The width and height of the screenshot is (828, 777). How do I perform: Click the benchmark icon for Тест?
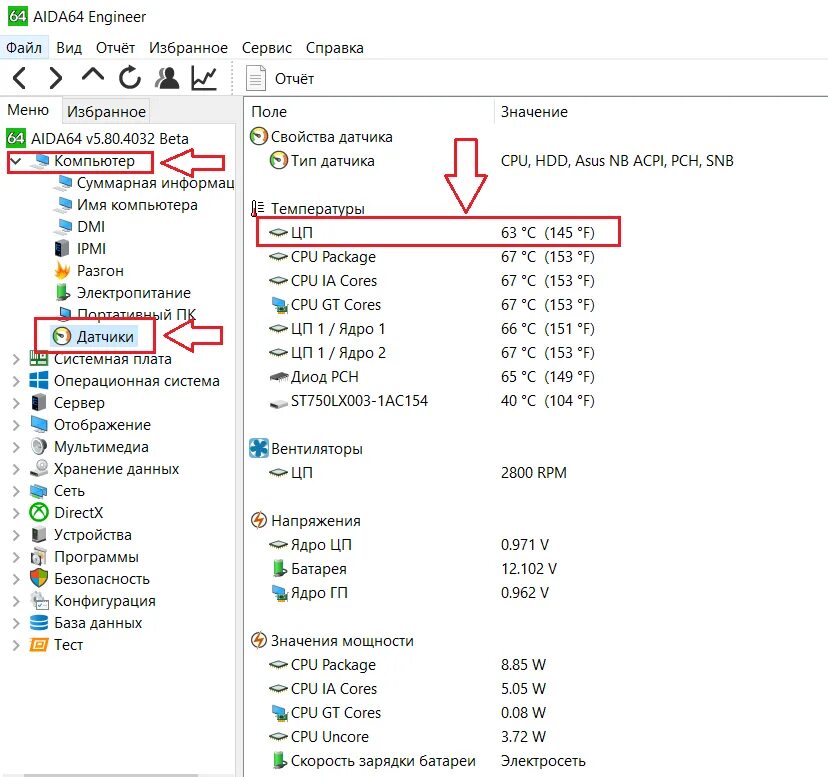(x=39, y=645)
